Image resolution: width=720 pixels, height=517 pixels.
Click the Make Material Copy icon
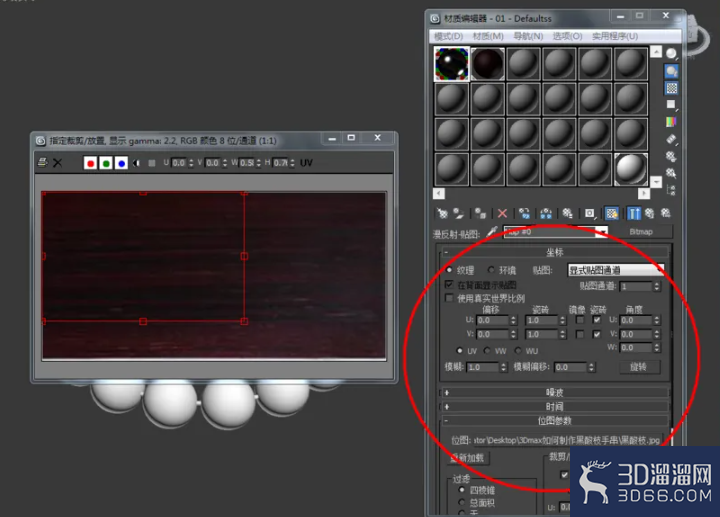coord(524,213)
